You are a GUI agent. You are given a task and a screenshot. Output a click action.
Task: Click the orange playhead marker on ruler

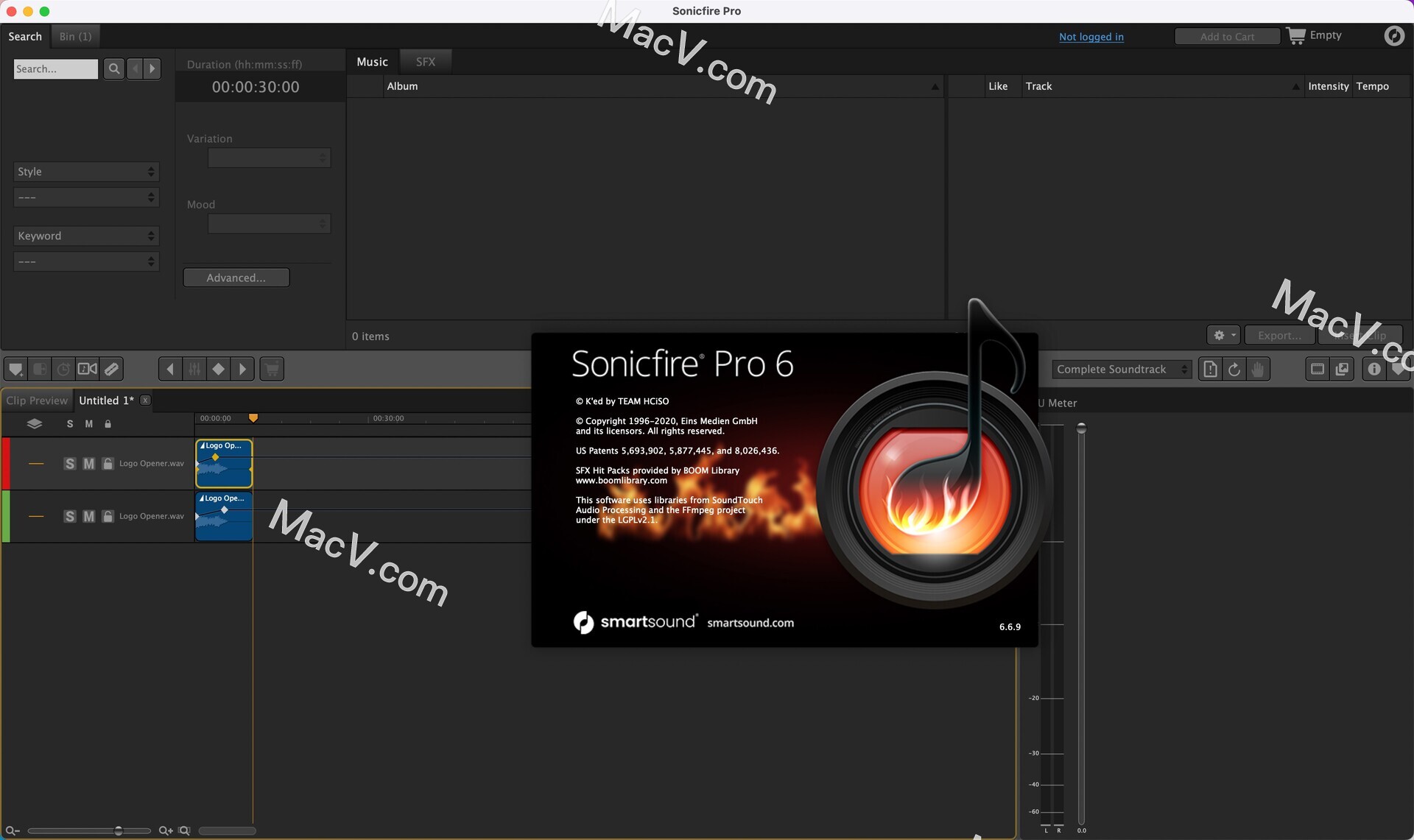click(x=253, y=417)
